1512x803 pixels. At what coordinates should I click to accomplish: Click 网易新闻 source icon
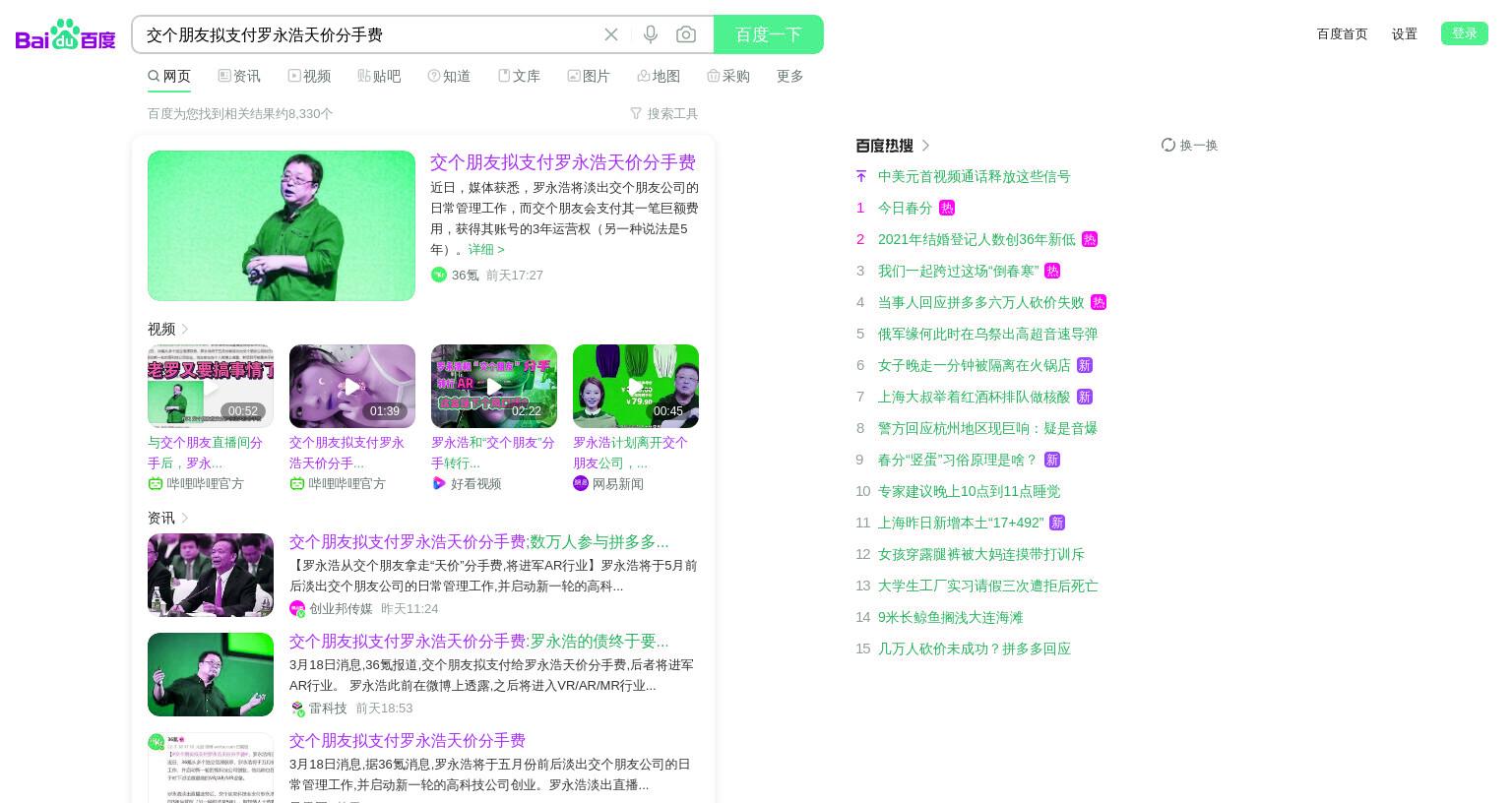581,483
